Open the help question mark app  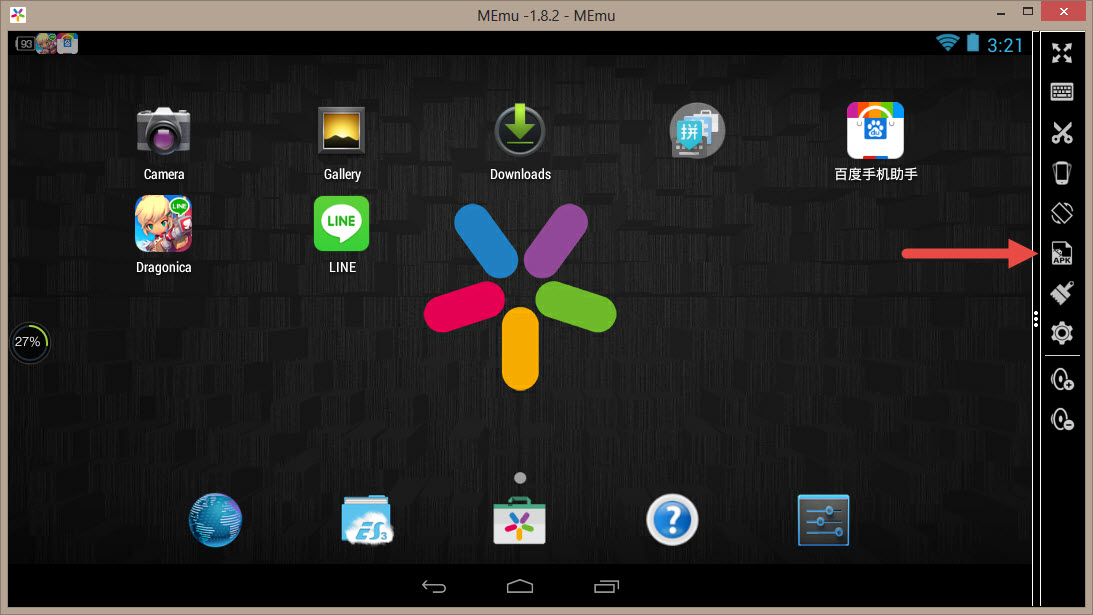click(672, 520)
